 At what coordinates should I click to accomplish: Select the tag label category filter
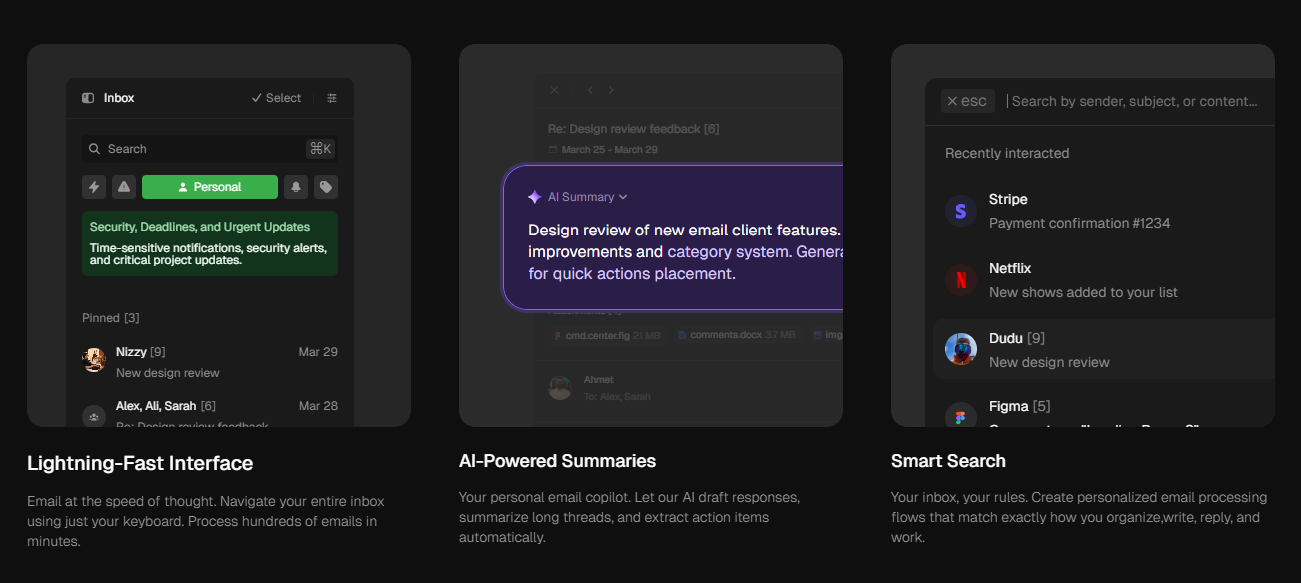click(x=326, y=187)
